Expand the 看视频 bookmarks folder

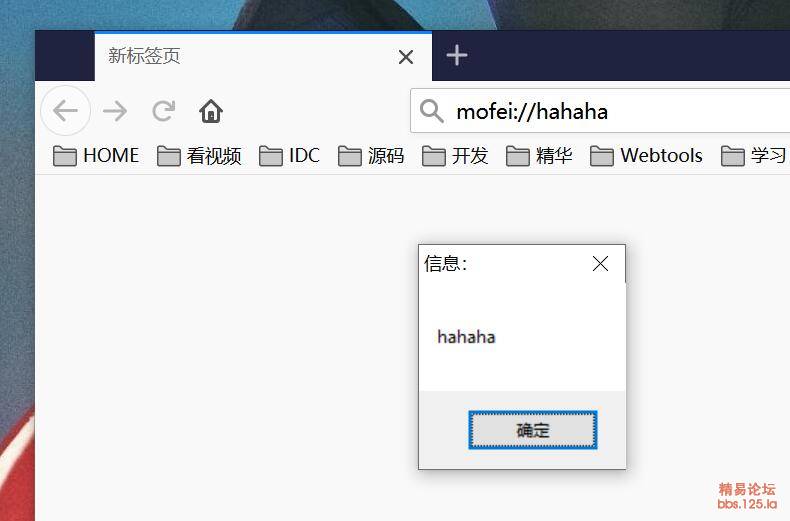pos(199,156)
